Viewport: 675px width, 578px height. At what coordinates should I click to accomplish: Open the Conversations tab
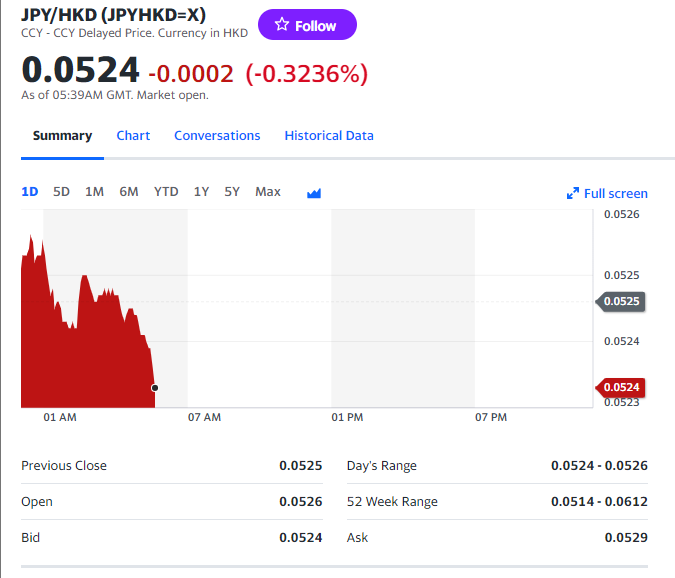[217, 136]
